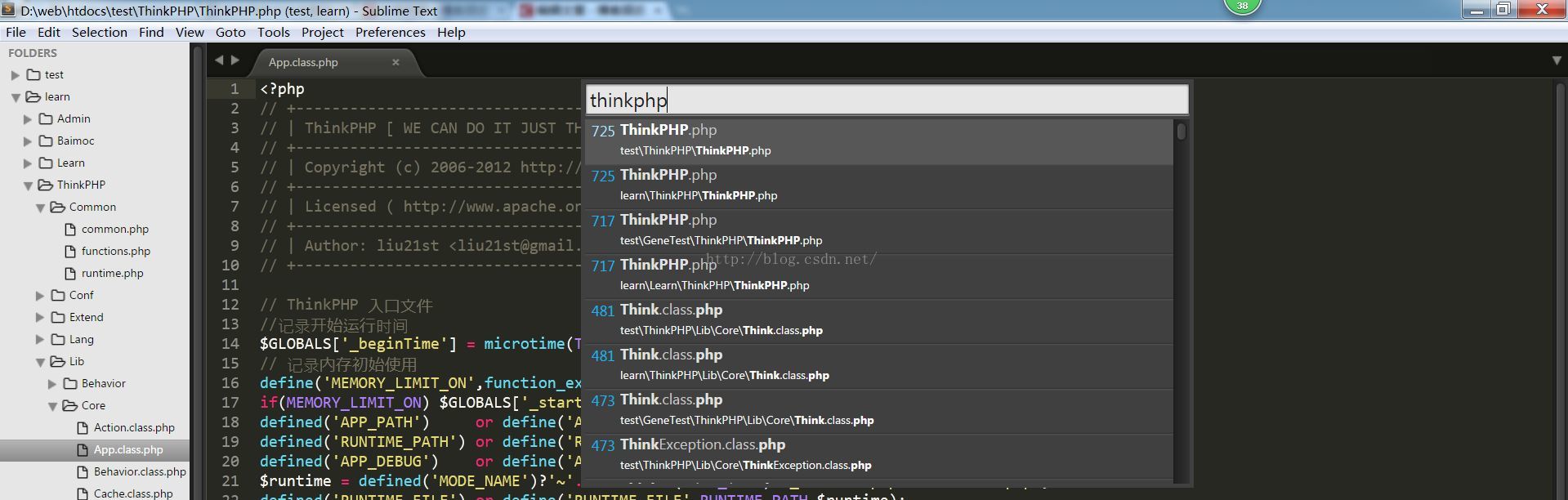Select result learn\ThinkPHP\ThinkPHP.php
Image resolution: width=1568 pixels, height=500 pixels.
[878, 186]
